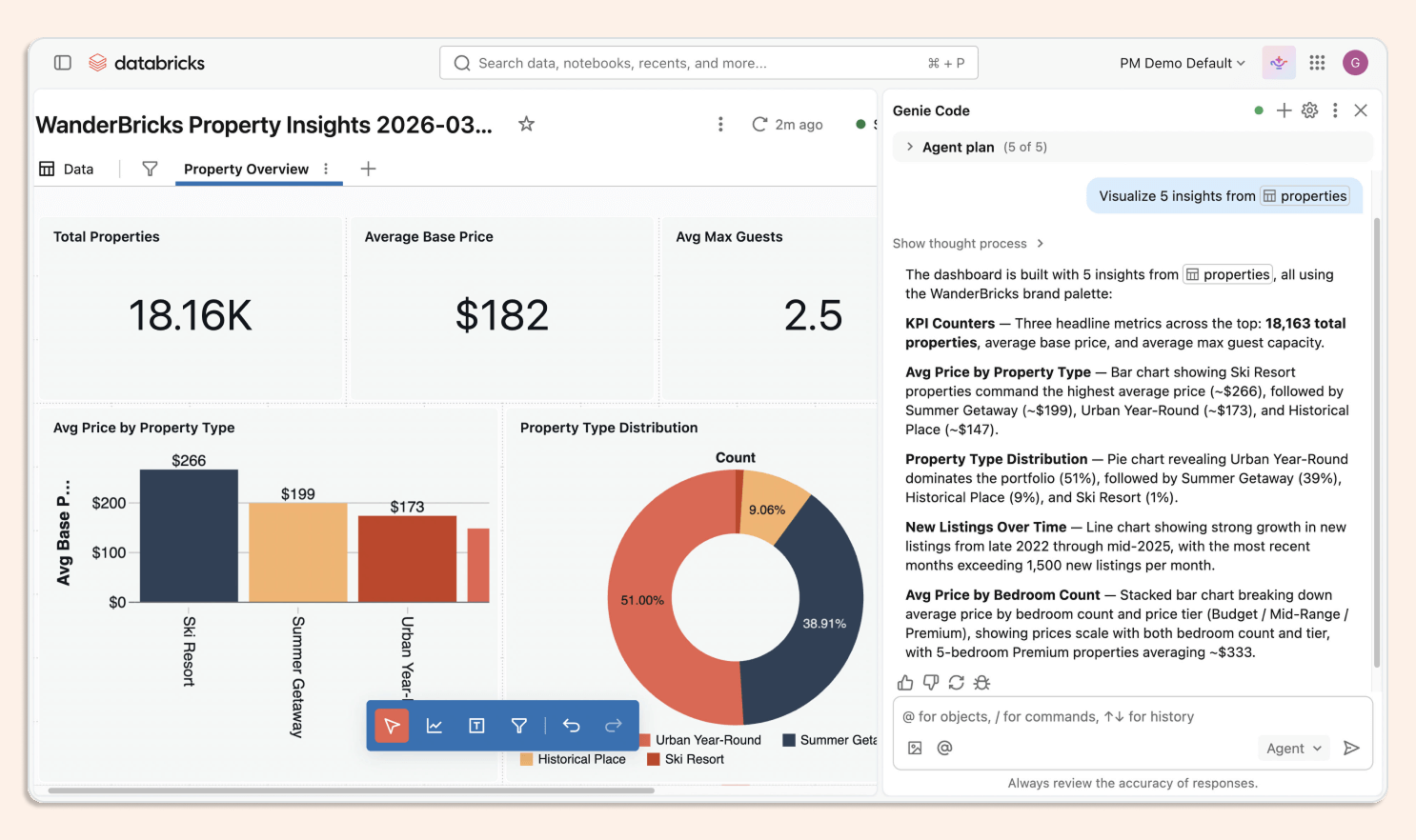Focus the search data and notebooks field
Viewport: 1416px width, 840px height.
[x=709, y=63]
